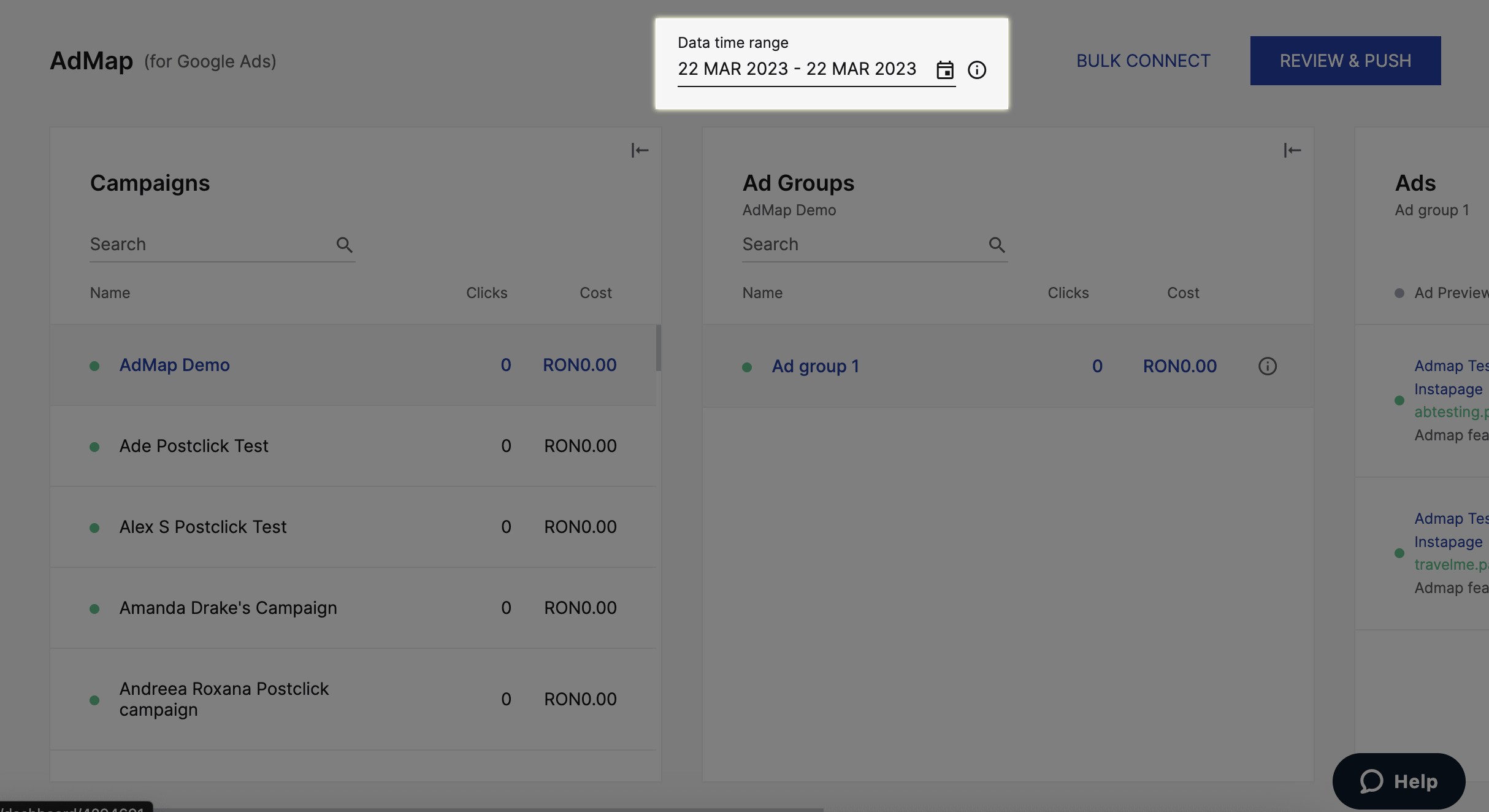Select the Alex S Postclick Test campaign

click(203, 527)
